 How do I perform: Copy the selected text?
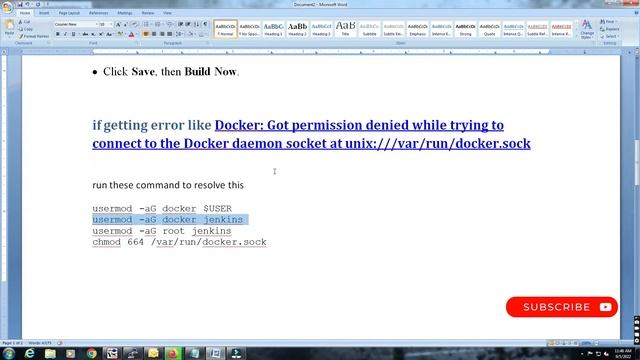tap(25, 29)
